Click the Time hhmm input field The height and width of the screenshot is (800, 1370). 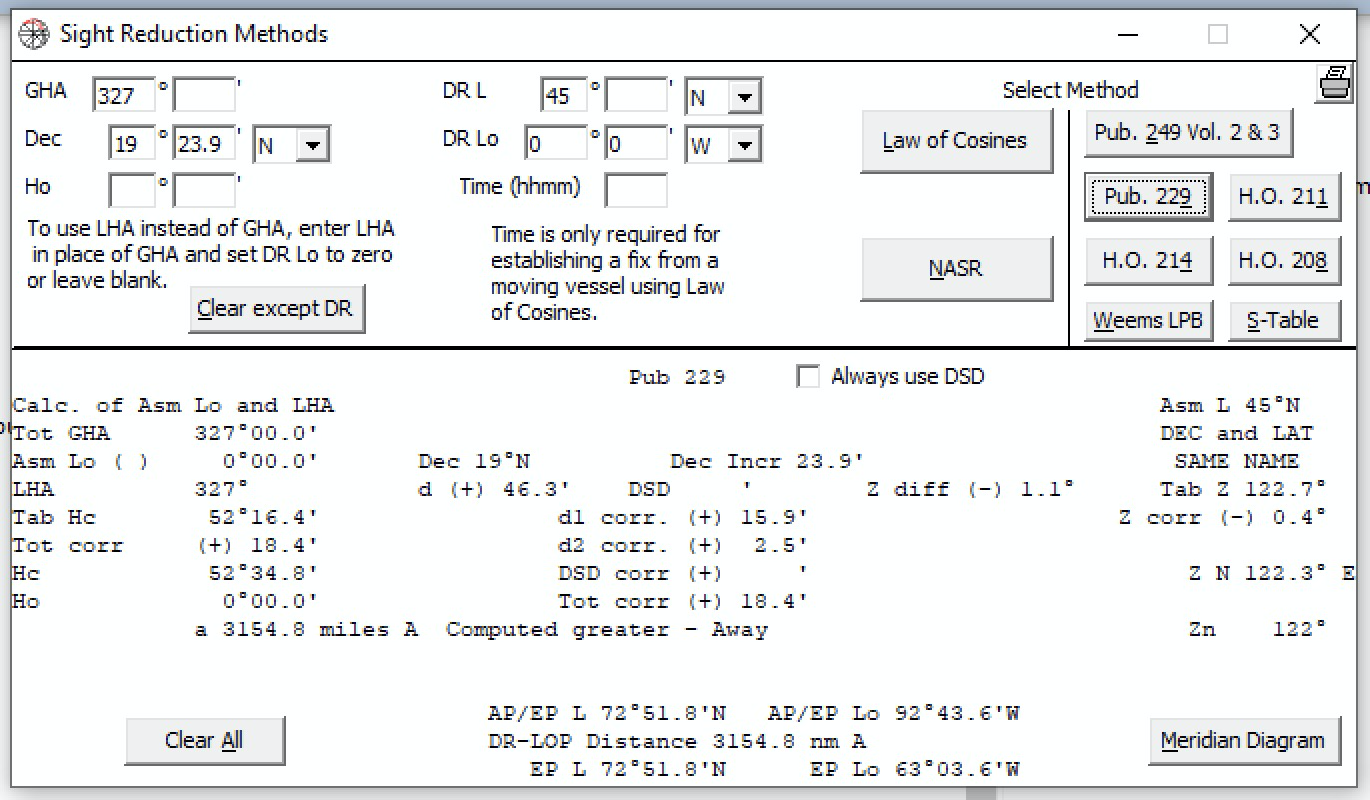point(637,190)
